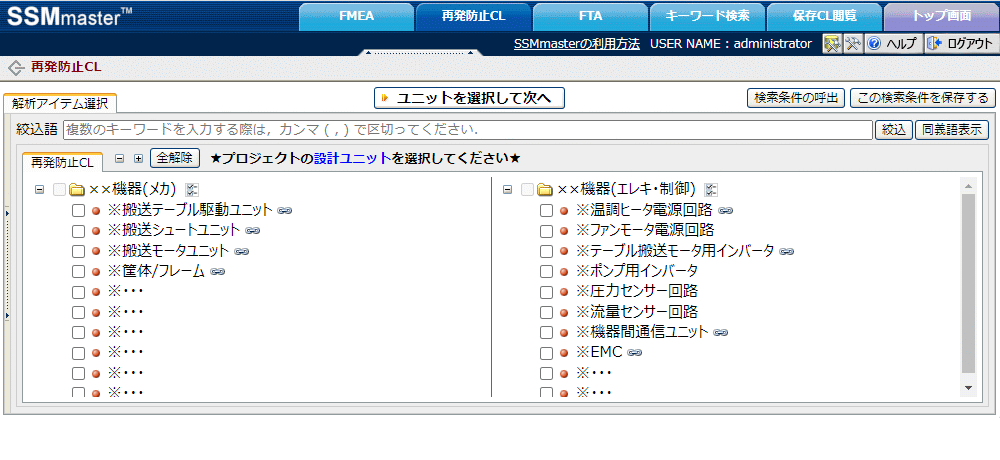This screenshot has height=460, width=1000.
Task: Click the chain link icon next to EMC
Action: pos(634,352)
